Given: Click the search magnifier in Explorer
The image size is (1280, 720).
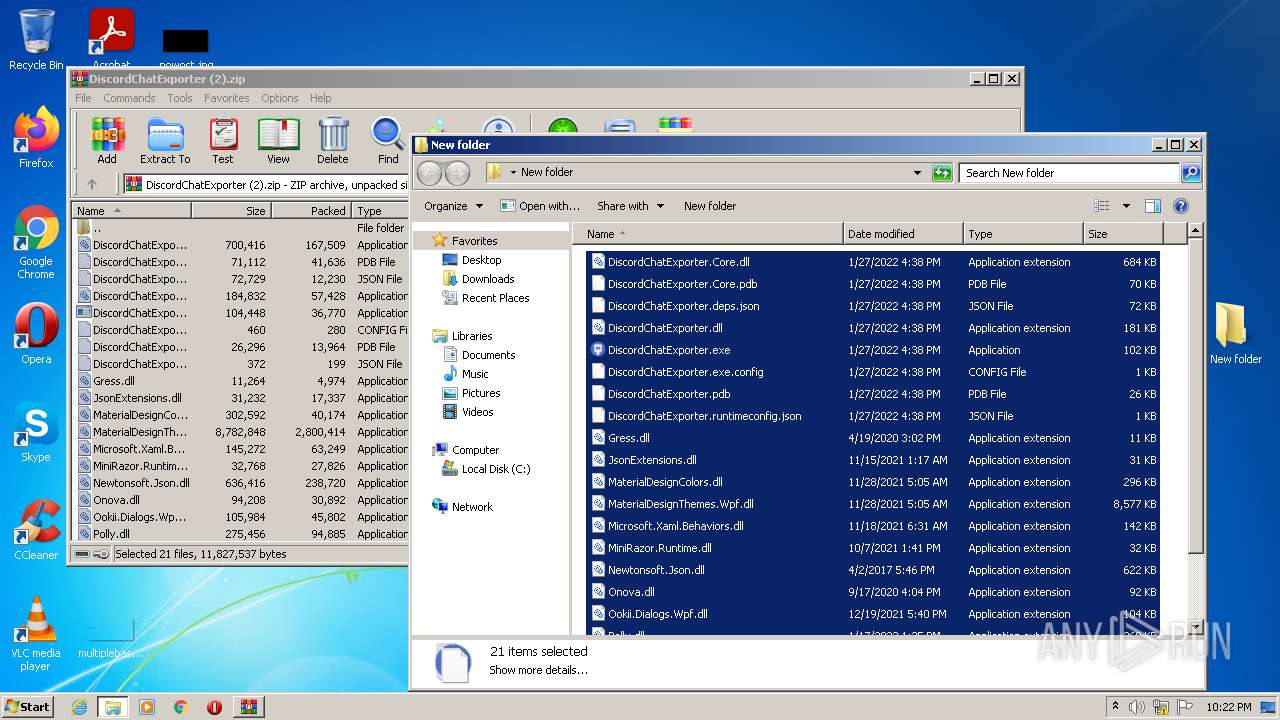Looking at the screenshot, I should pyautogui.click(x=1190, y=173).
